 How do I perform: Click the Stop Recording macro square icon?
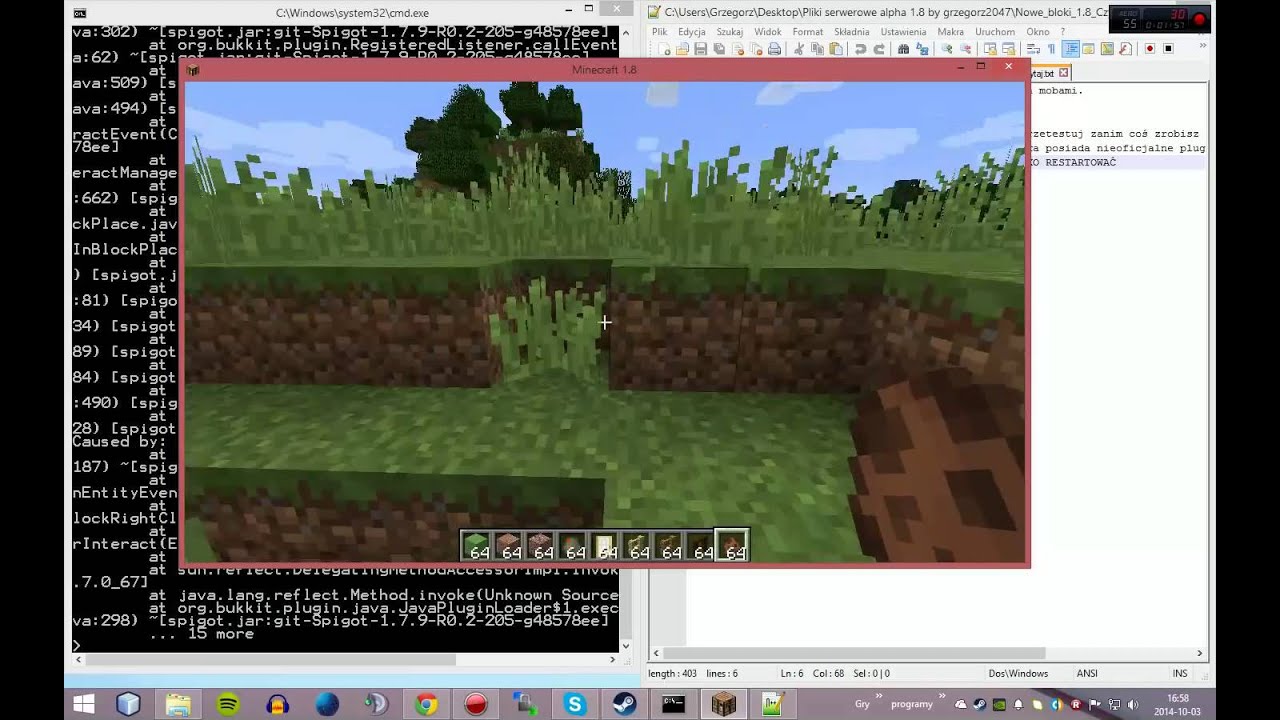pos(1168,49)
